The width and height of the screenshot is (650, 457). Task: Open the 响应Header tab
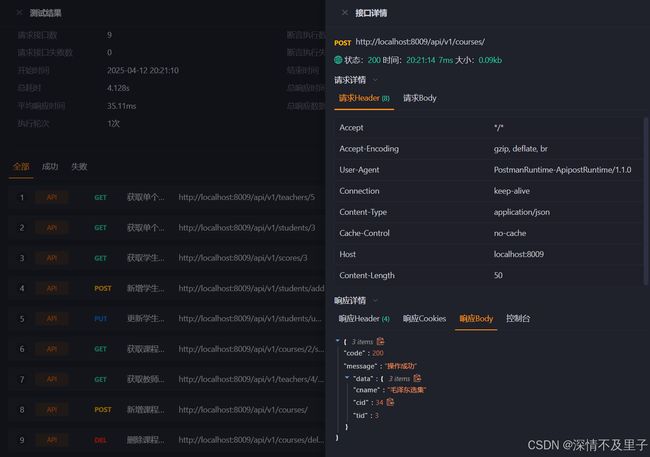tap(364, 318)
